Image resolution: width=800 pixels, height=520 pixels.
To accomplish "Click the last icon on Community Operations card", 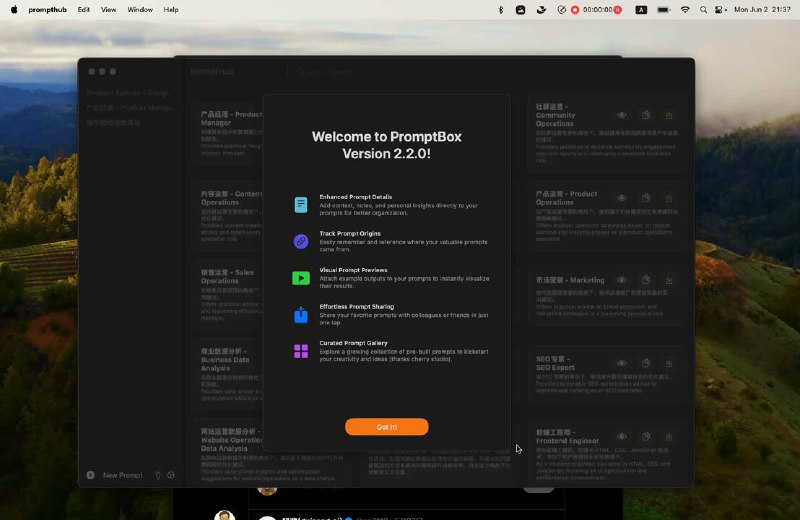I will [669, 116].
